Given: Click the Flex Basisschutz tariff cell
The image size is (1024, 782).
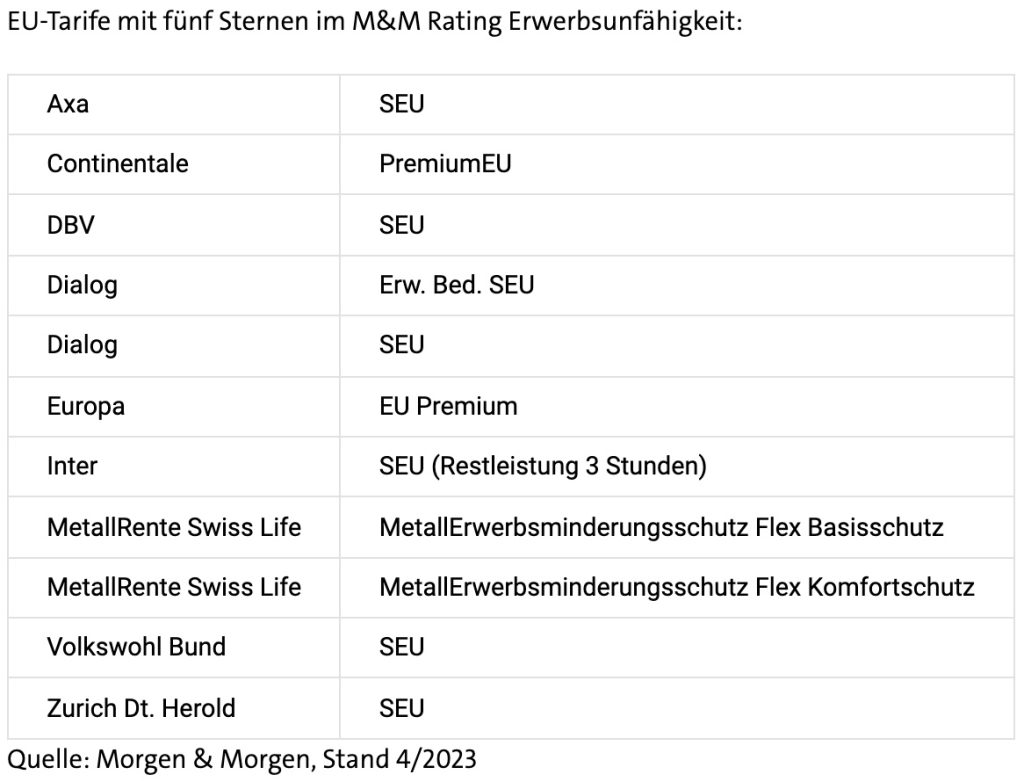Looking at the screenshot, I should [x=661, y=527].
